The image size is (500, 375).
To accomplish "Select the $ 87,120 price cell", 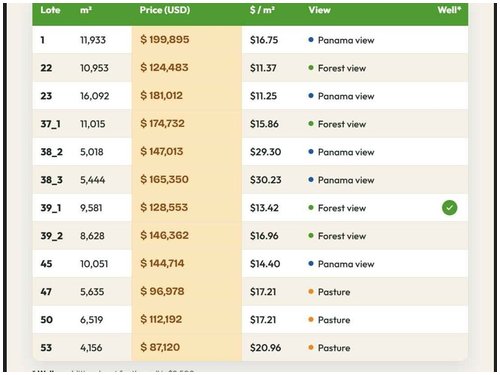I will (x=160, y=347).
